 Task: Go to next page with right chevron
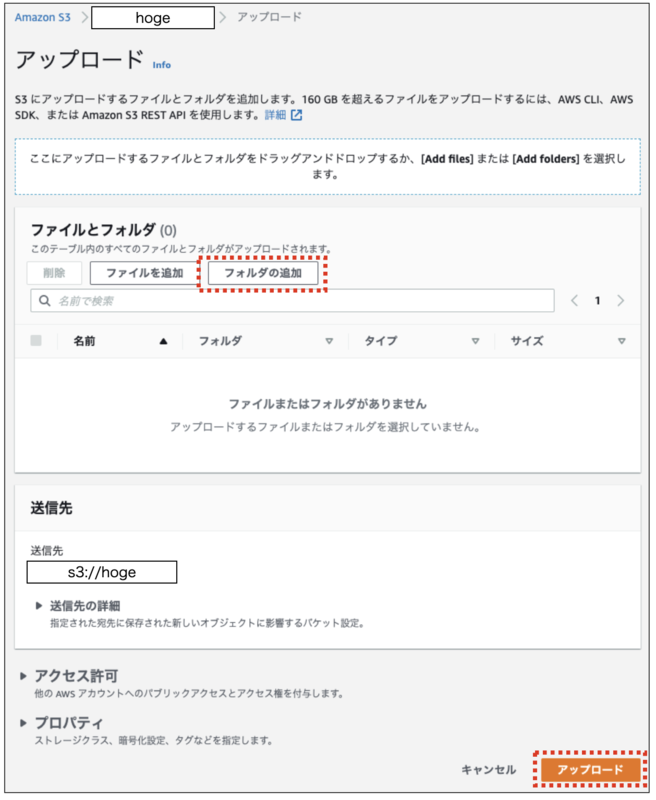(x=620, y=301)
